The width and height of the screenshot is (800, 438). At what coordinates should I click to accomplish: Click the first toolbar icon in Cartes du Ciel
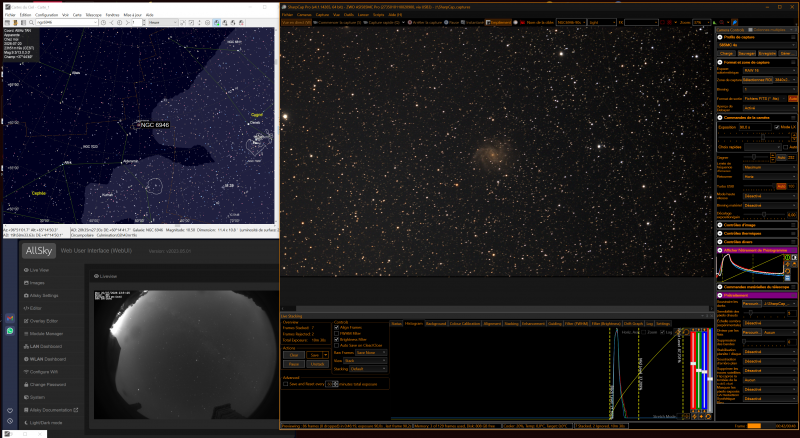[x=7, y=22]
